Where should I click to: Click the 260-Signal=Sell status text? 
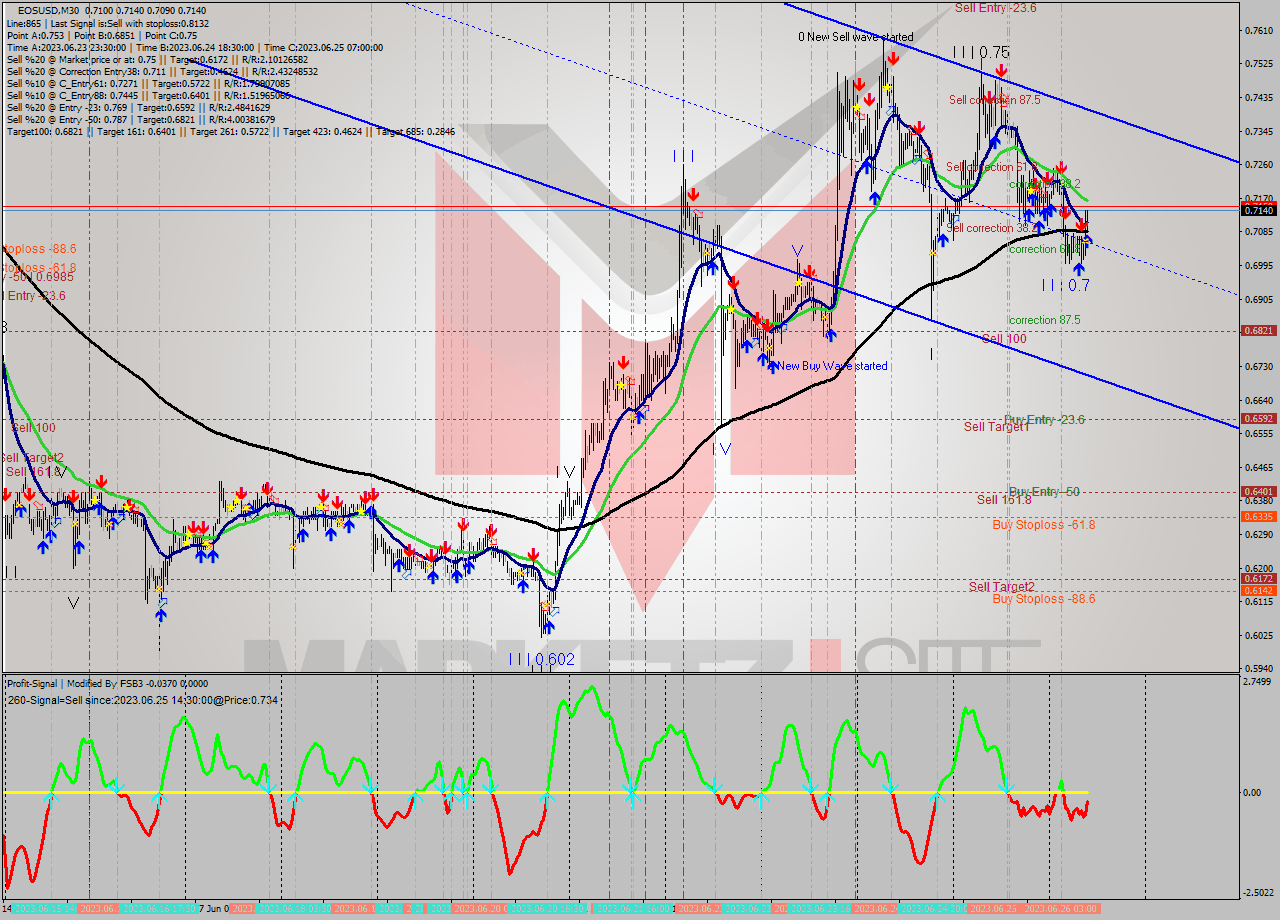point(142,700)
